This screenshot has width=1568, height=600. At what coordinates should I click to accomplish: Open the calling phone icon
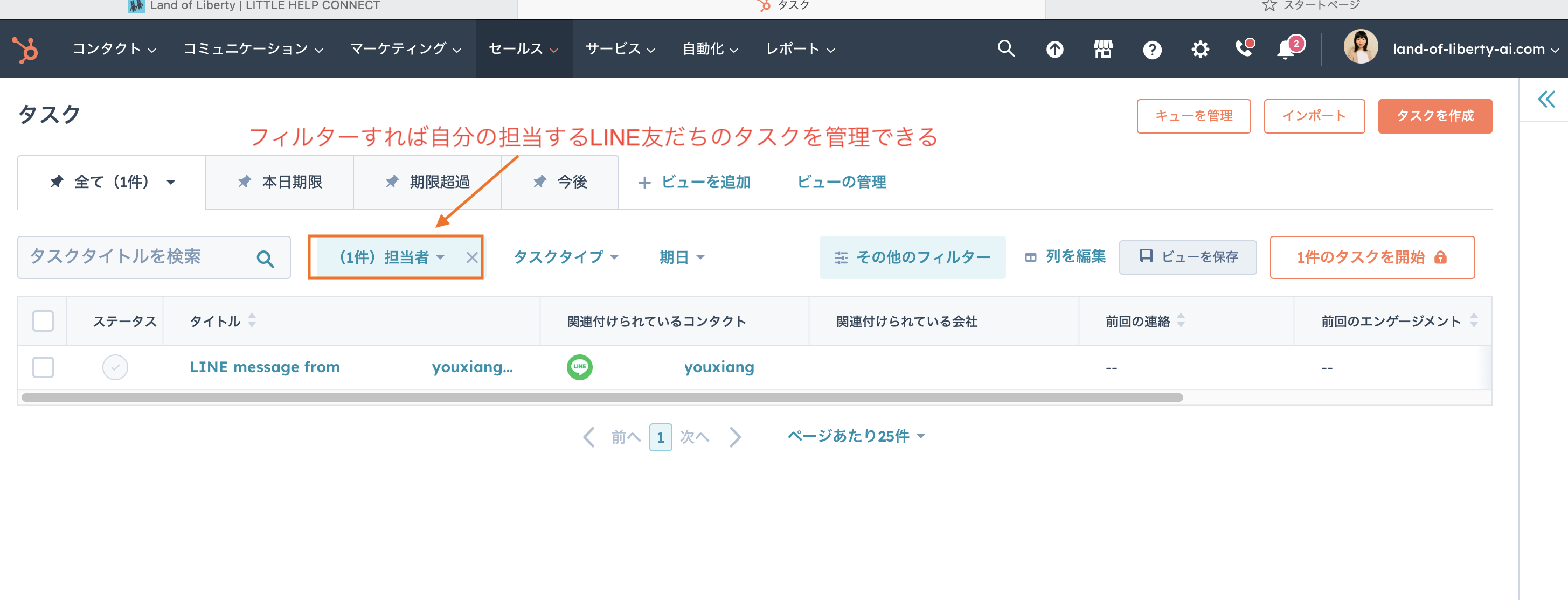click(1244, 50)
